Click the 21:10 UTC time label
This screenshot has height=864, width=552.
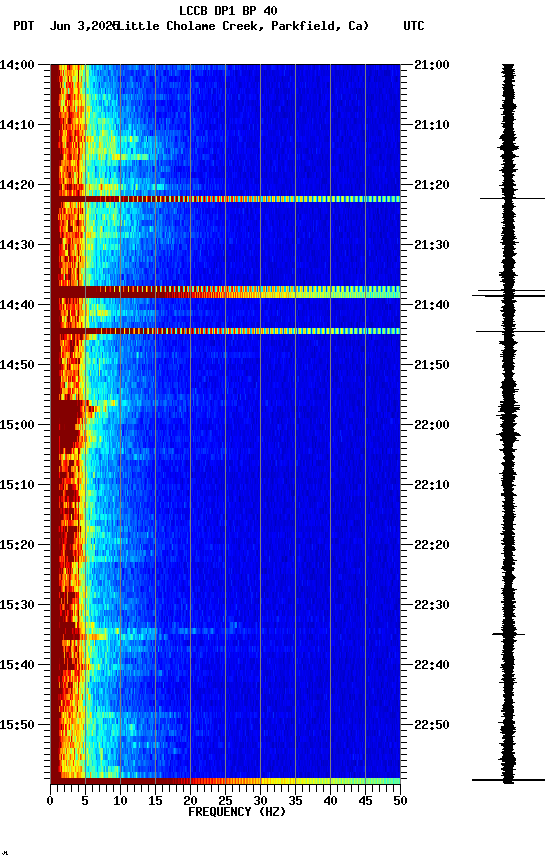click(432, 125)
